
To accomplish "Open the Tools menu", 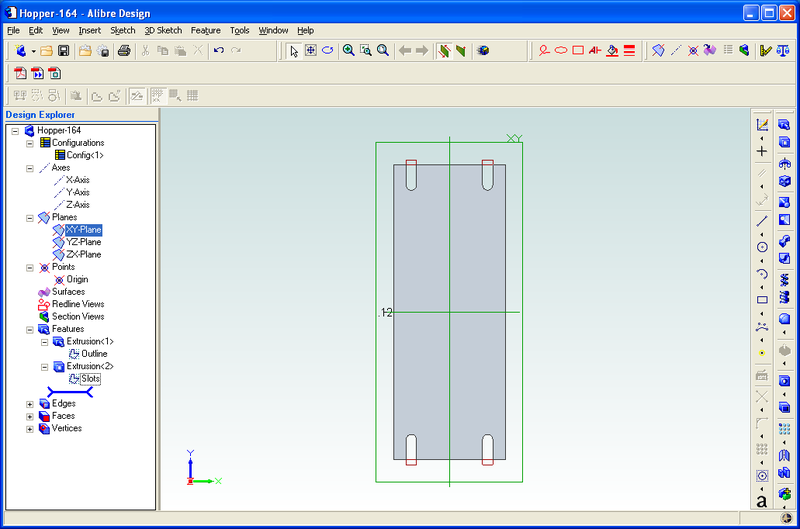I will [x=239, y=30].
